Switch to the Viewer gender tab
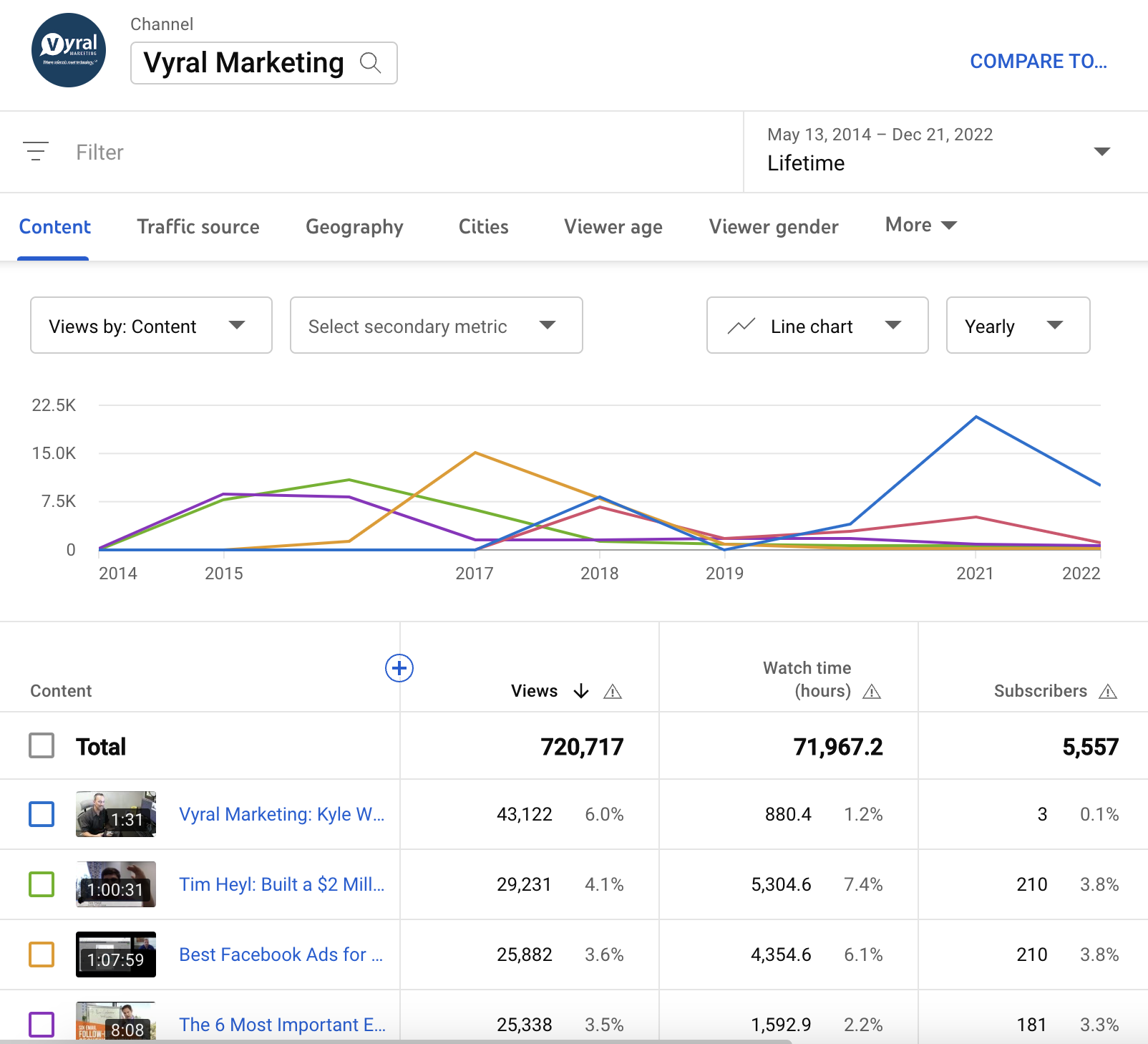Viewport: 1148px width, 1044px height. click(774, 227)
